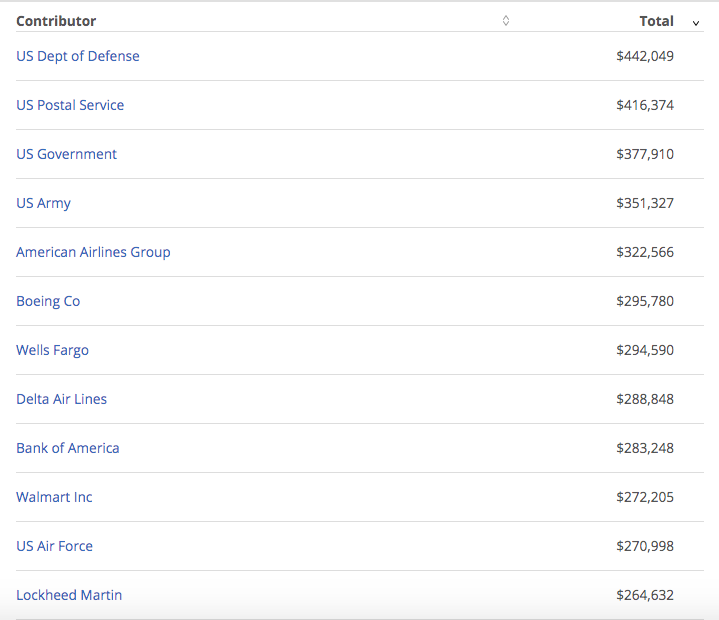This screenshot has height=620, width=719.
Task: Click the $270,998 total cell
Action: pos(645,546)
